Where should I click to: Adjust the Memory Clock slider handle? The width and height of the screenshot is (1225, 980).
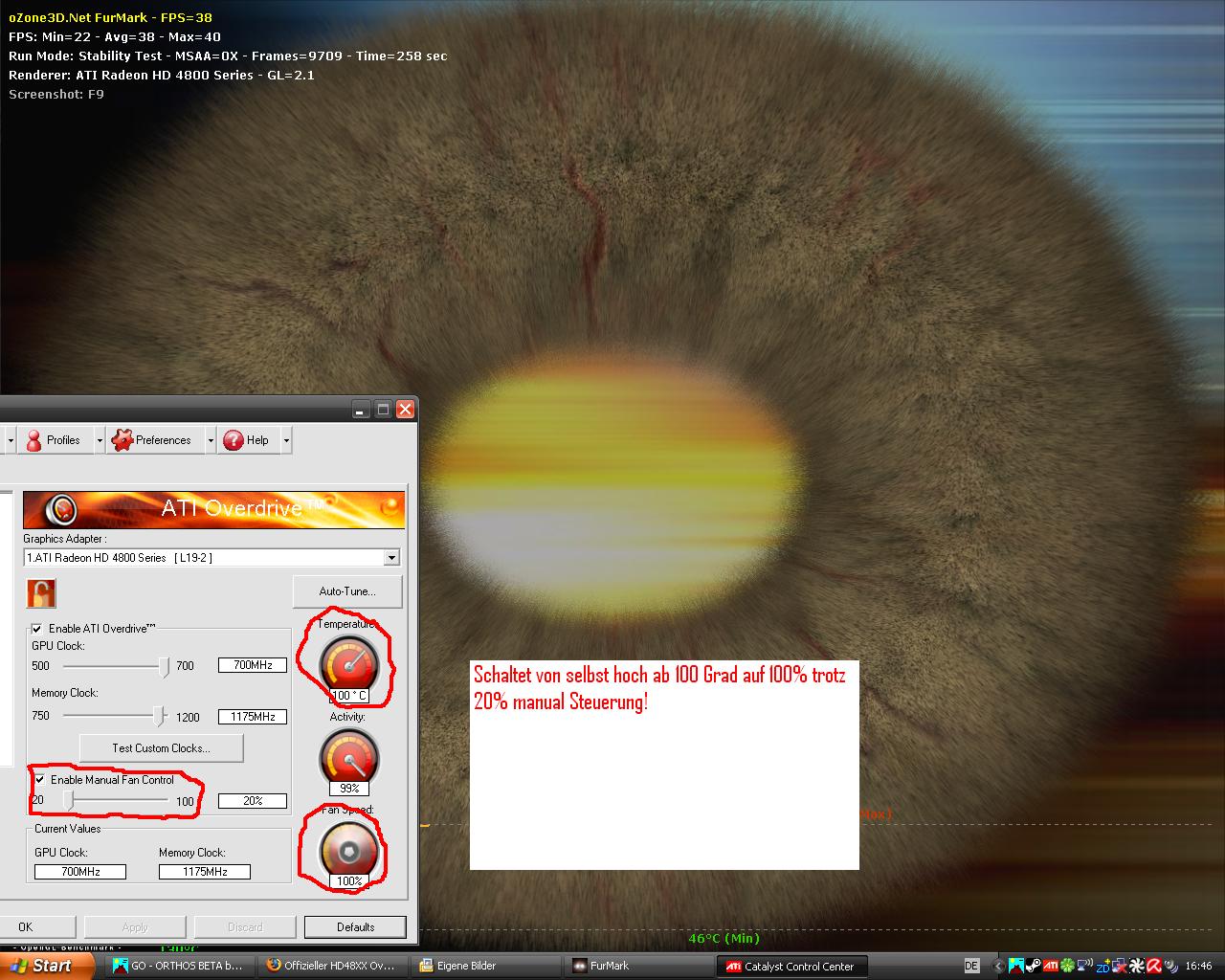click(x=159, y=716)
